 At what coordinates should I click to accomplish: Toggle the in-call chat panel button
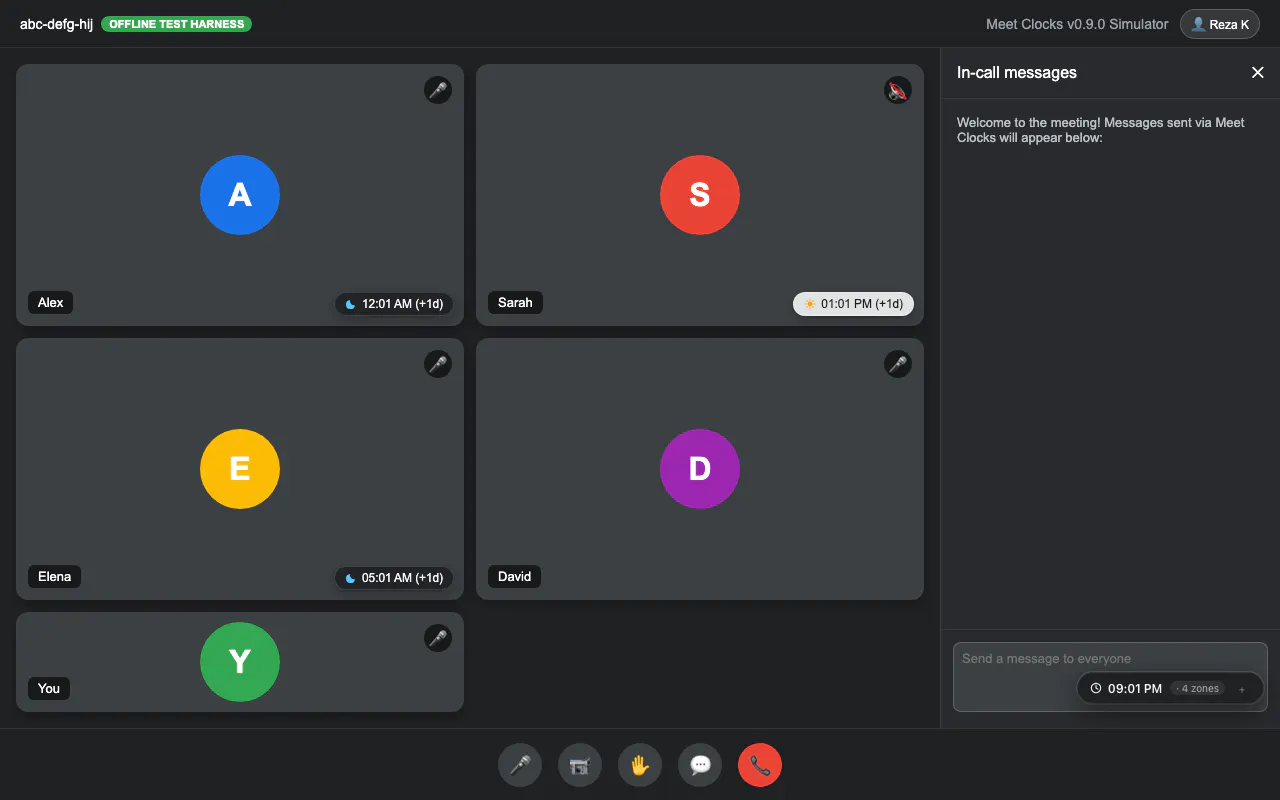700,766
